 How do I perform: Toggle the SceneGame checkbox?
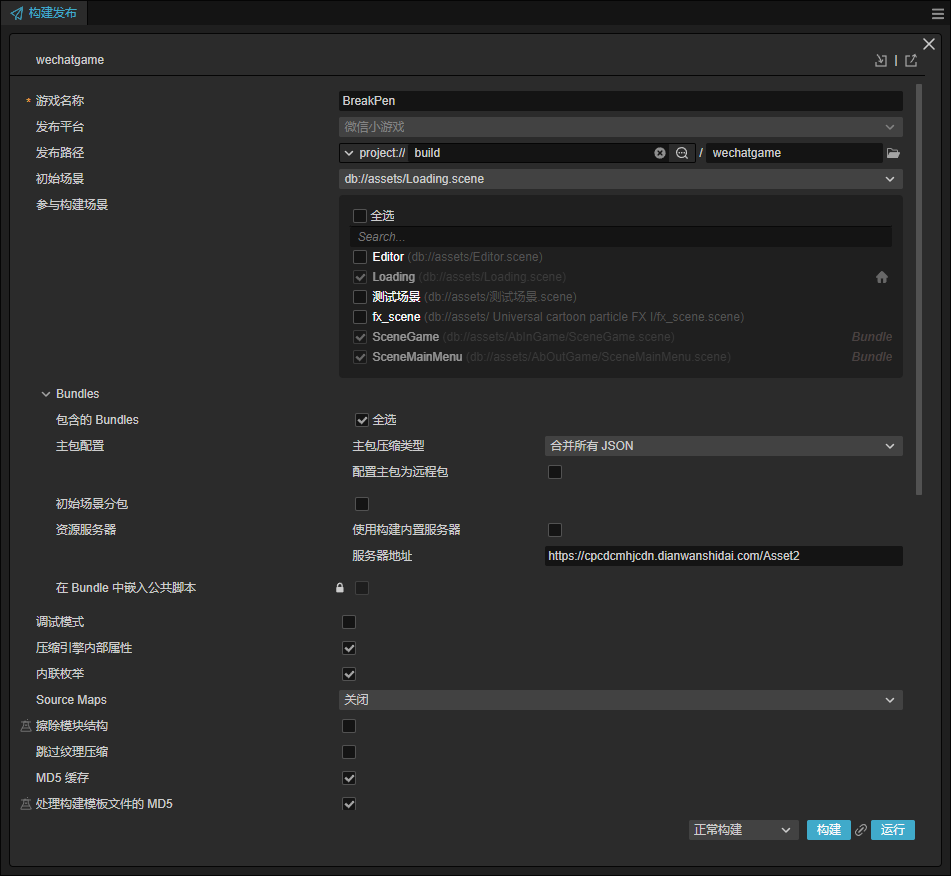point(360,337)
